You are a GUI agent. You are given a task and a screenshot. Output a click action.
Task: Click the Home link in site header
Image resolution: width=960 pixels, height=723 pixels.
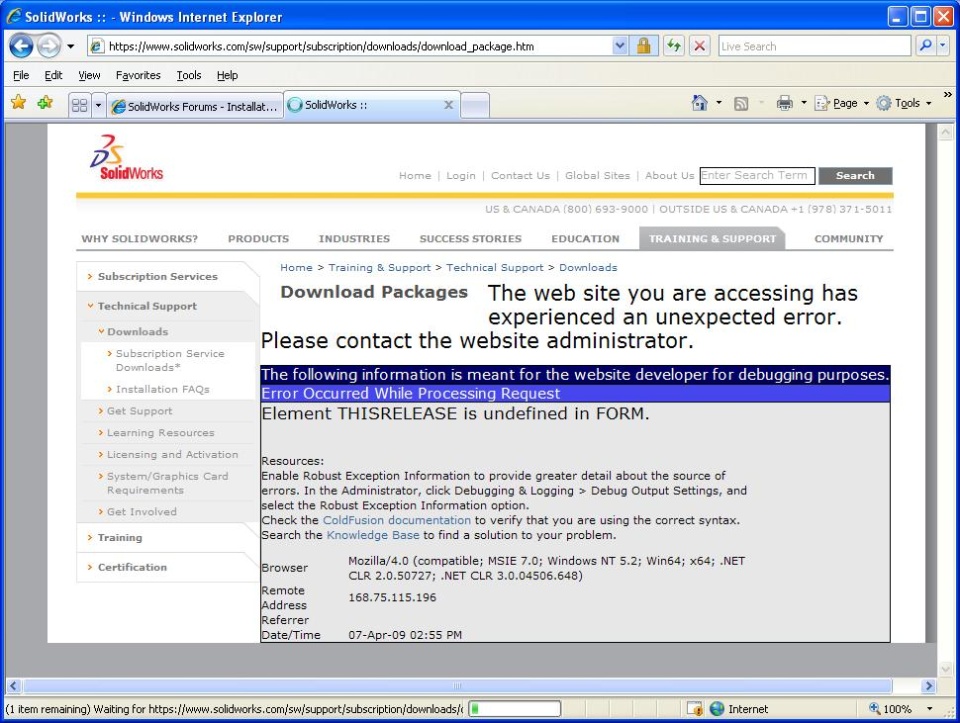(x=415, y=176)
